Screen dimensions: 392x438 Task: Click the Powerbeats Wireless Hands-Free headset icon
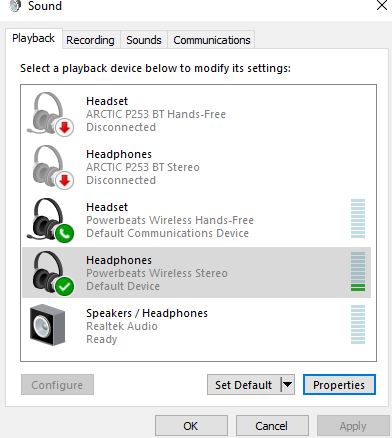point(50,220)
